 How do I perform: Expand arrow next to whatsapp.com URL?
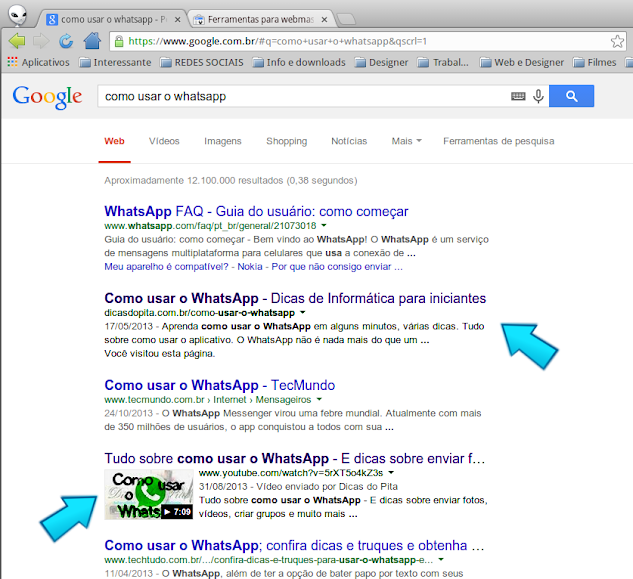[x=324, y=225]
